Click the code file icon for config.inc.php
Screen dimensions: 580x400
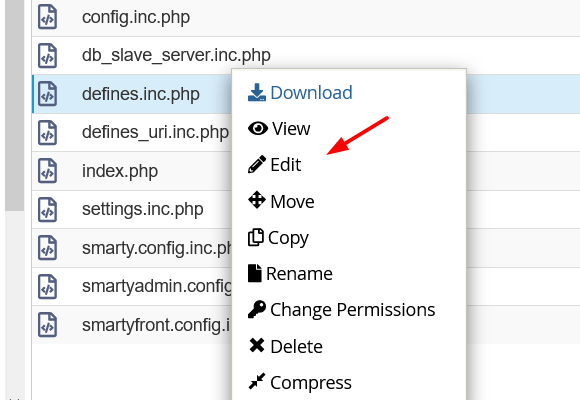(x=47, y=17)
